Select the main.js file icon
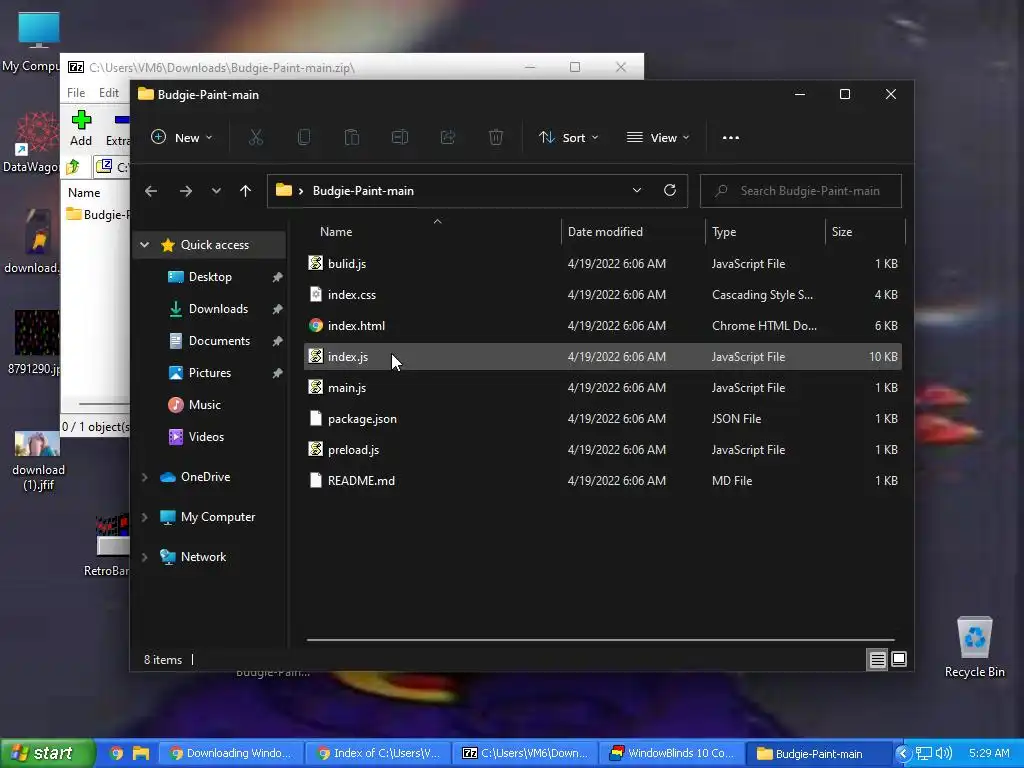This screenshot has width=1024, height=768. pos(315,387)
